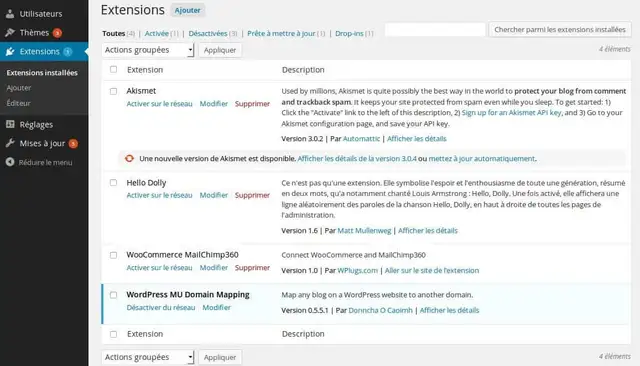Filter by Activée plugins
Screen dimensions: 640x366
click(x=157, y=33)
